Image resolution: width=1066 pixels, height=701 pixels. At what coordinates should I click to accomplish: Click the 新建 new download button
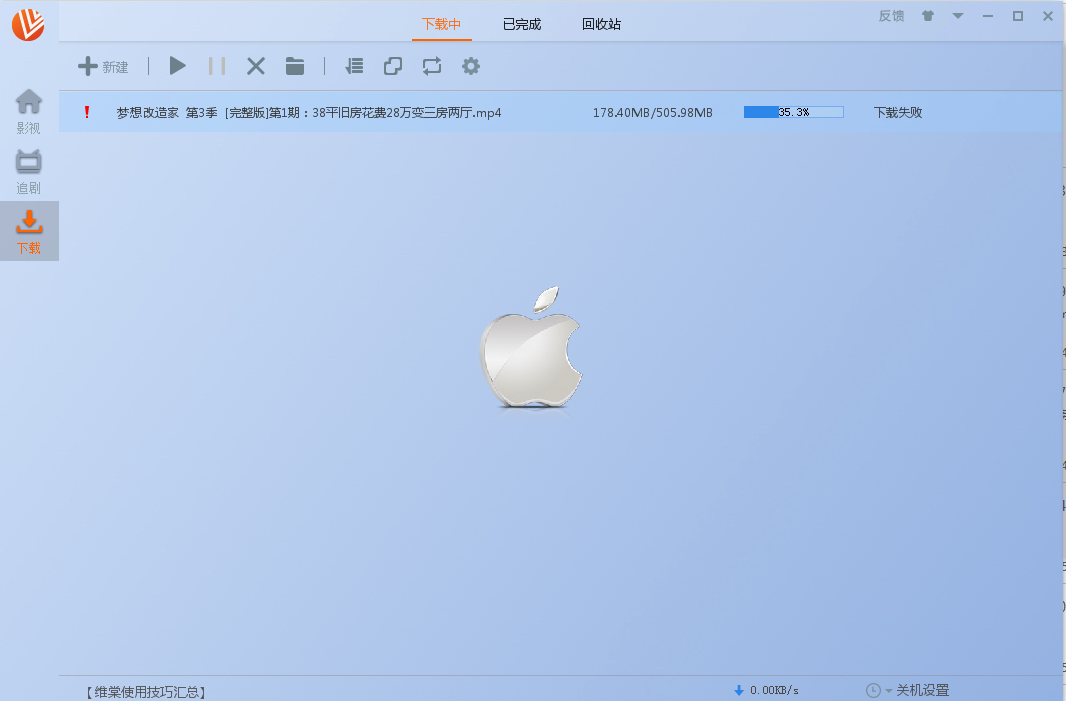[104, 67]
